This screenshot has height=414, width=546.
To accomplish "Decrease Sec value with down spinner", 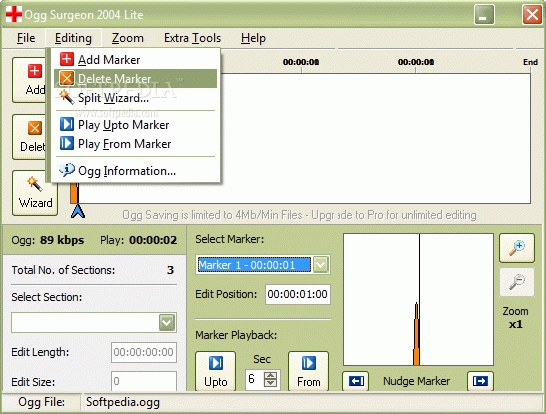I will tap(271, 383).
